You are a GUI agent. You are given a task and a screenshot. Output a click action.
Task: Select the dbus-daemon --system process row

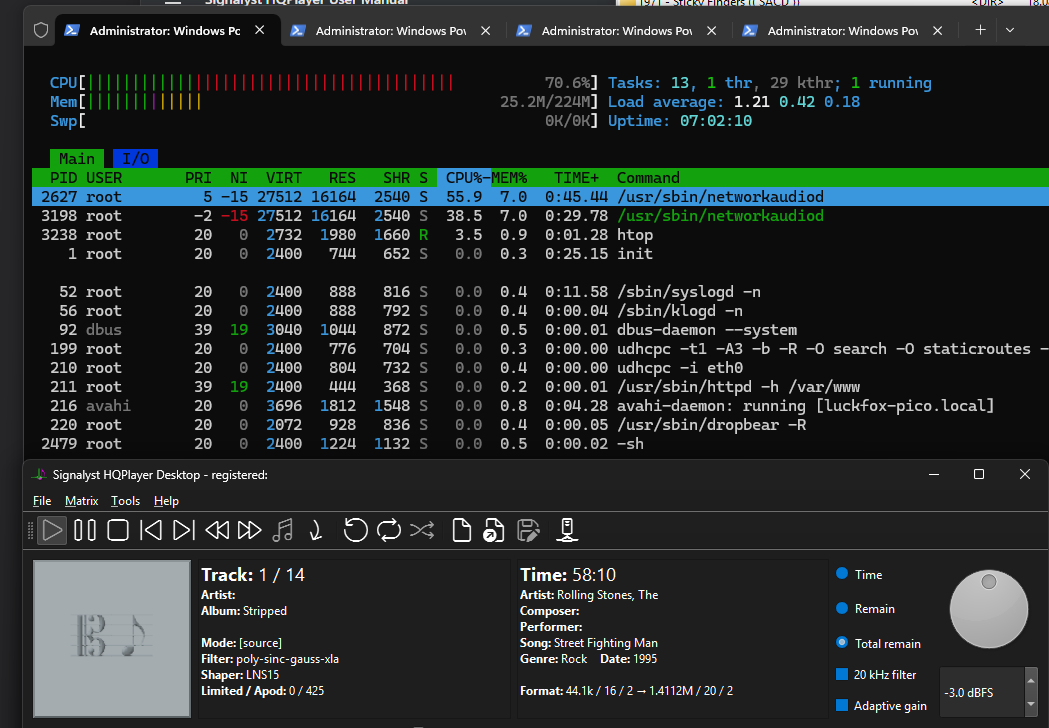[x=541, y=330]
